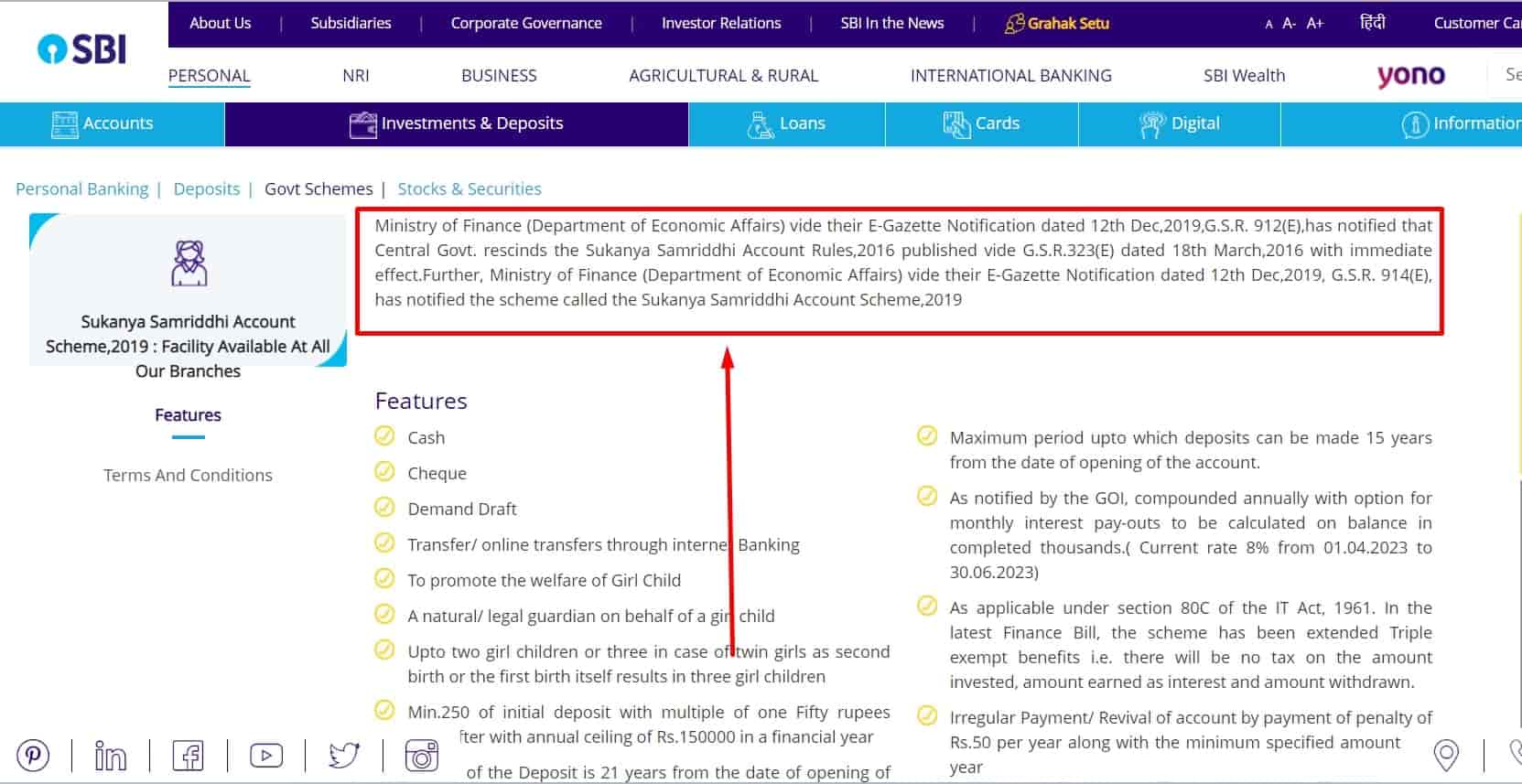Select the PERSONAL banking tab
Image resolution: width=1522 pixels, height=784 pixels.
[x=209, y=76]
